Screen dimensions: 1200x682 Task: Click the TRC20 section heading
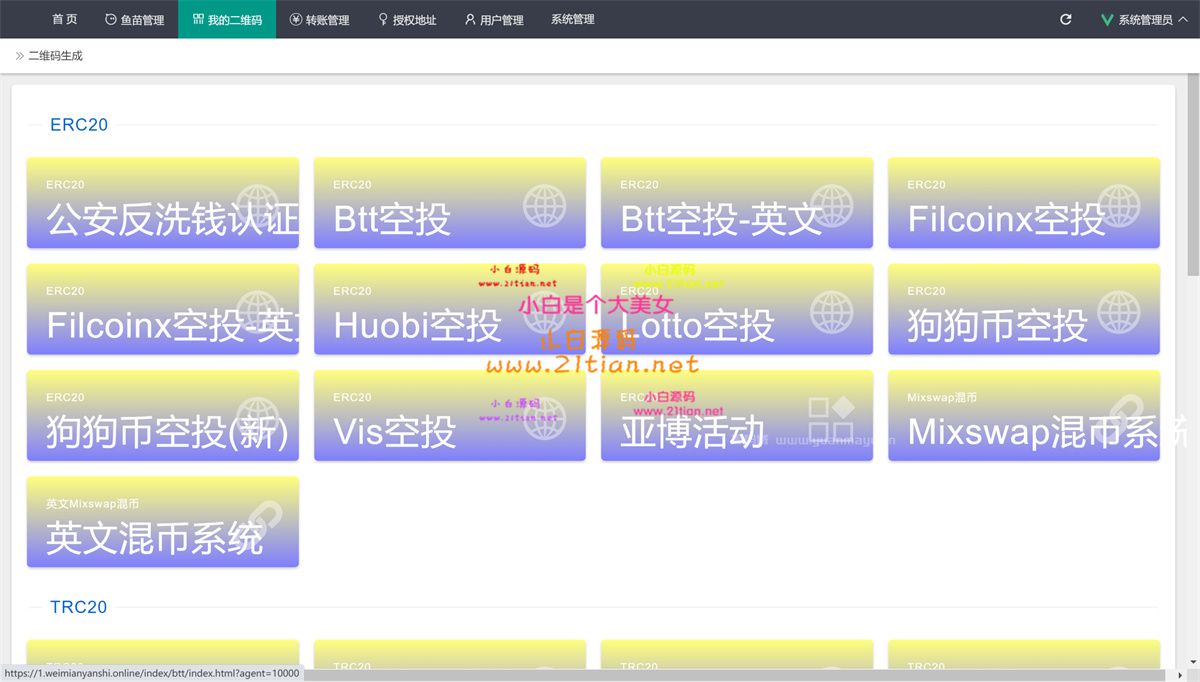click(79, 607)
